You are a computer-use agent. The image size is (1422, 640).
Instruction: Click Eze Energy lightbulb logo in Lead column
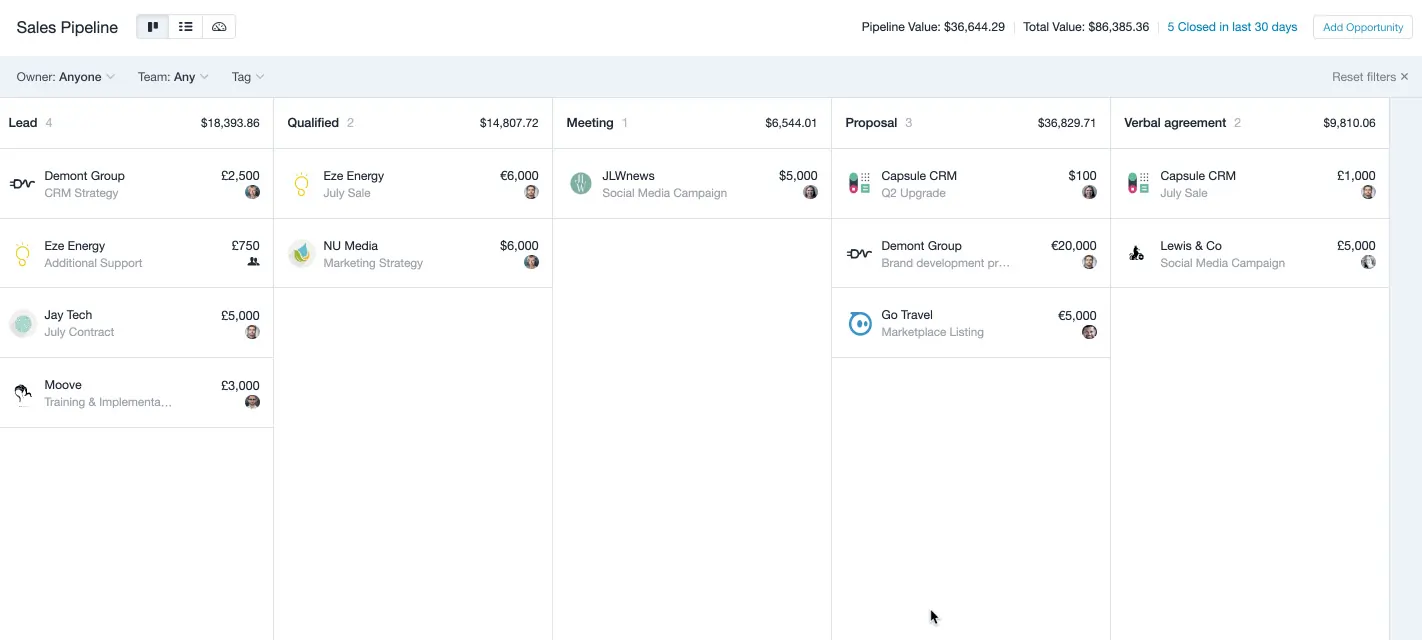22,254
